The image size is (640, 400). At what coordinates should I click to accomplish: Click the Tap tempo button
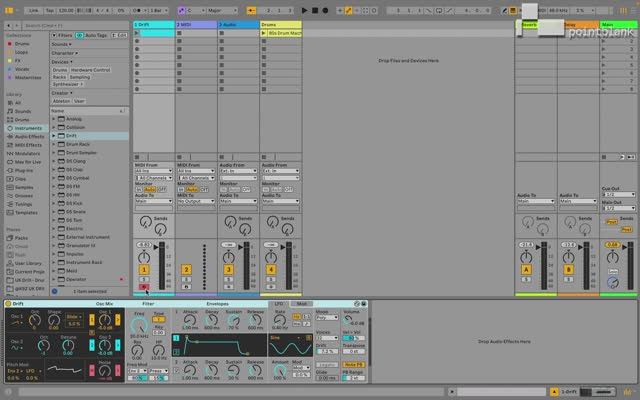tap(50, 10)
